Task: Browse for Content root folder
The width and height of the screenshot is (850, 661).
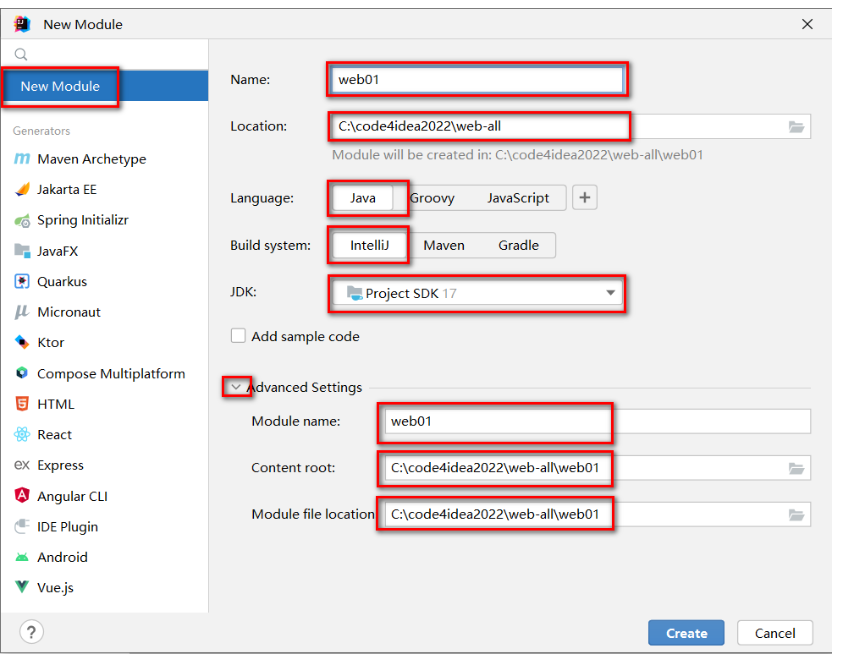Action: pyautogui.click(x=796, y=469)
